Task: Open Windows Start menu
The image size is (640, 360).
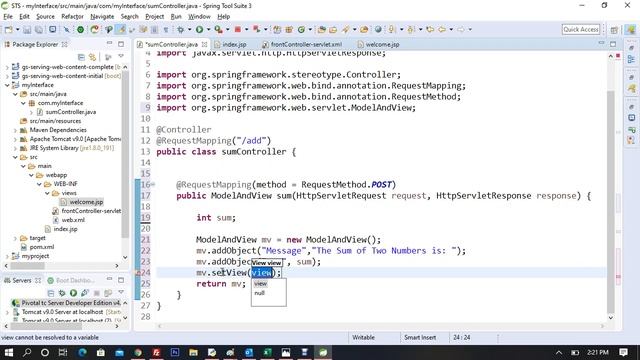Action: coord(8,352)
